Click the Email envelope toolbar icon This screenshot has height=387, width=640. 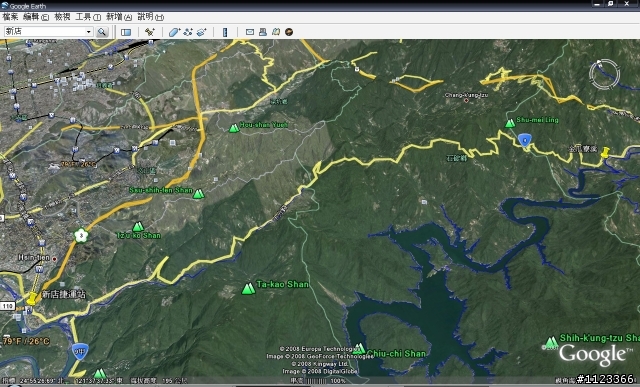pyautogui.click(x=250, y=32)
